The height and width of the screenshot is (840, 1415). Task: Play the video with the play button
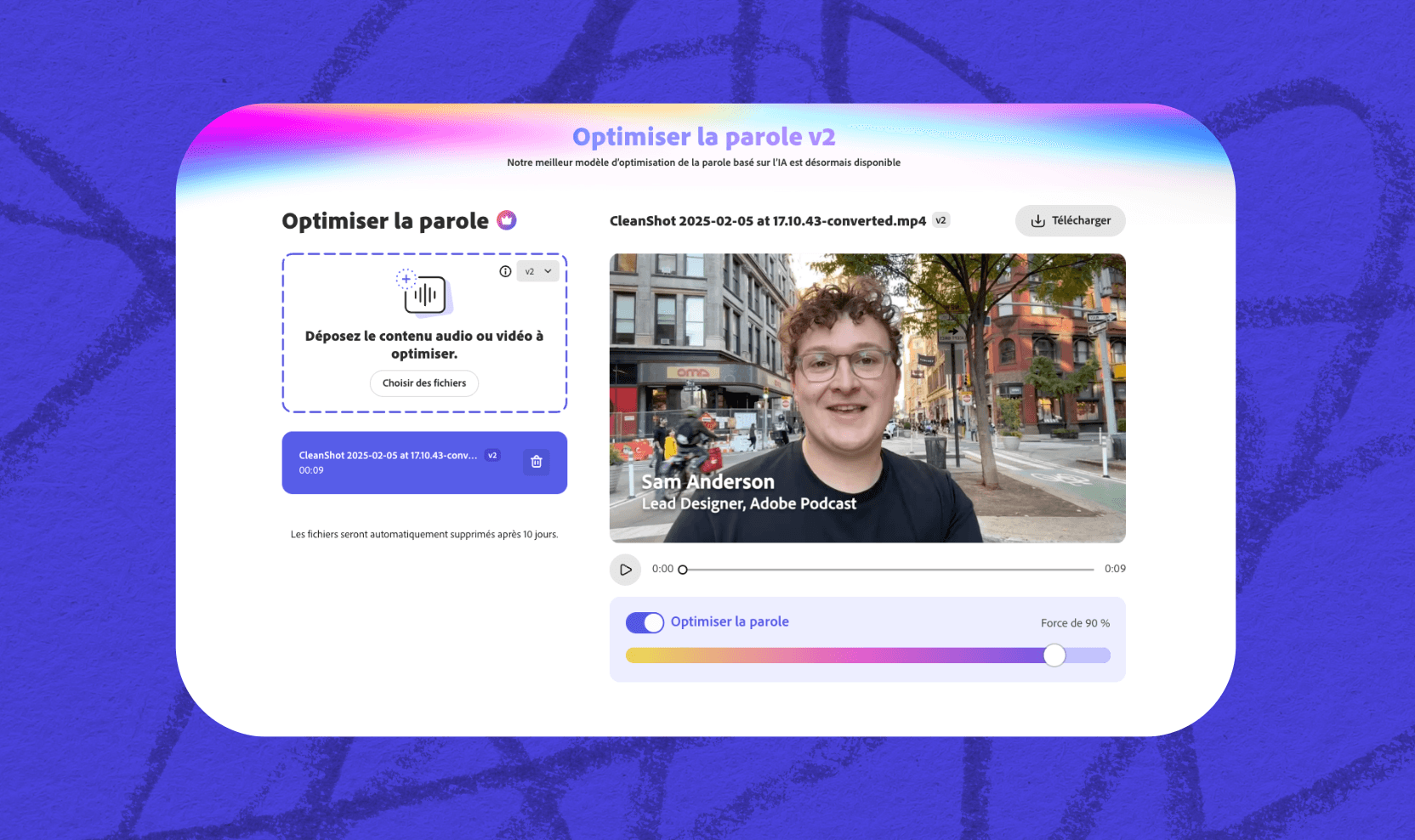coord(625,570)
